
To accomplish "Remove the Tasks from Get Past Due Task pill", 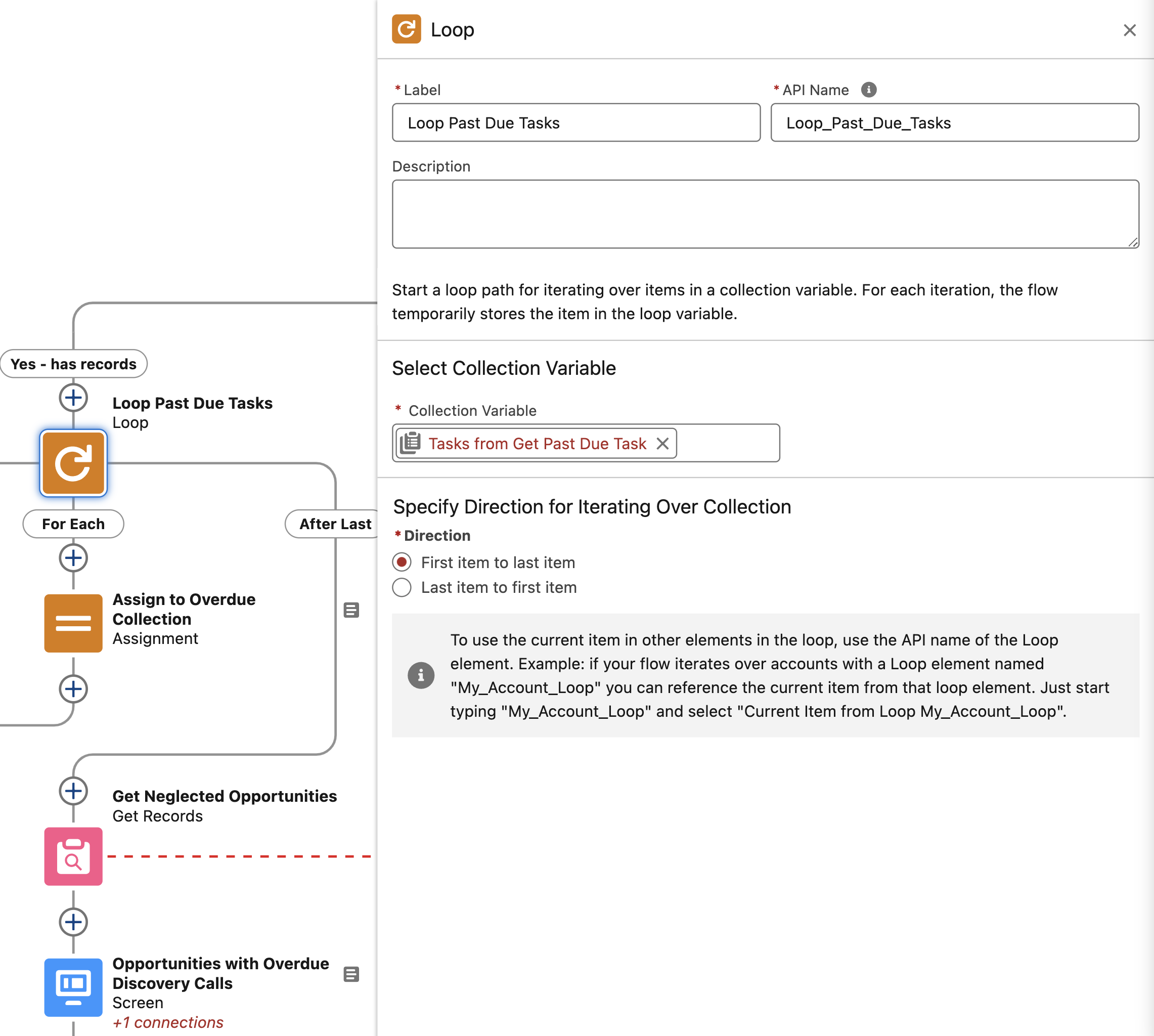I will [x=662, y=444].
